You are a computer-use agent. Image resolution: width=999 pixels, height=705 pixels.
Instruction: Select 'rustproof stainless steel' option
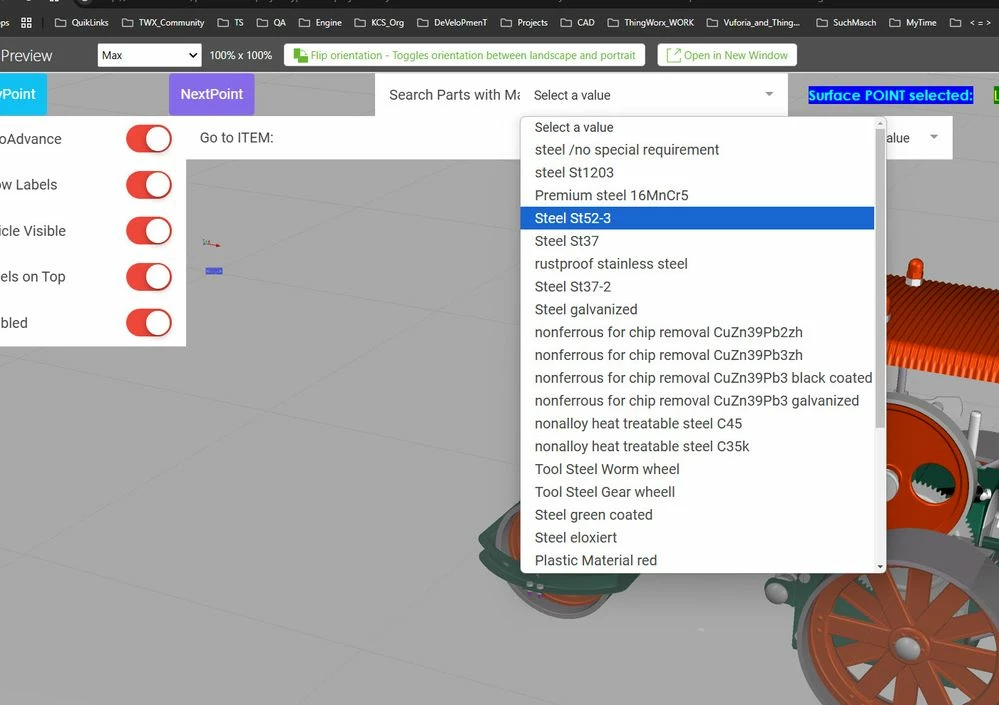pyautogui.click(x=697, y=264)
